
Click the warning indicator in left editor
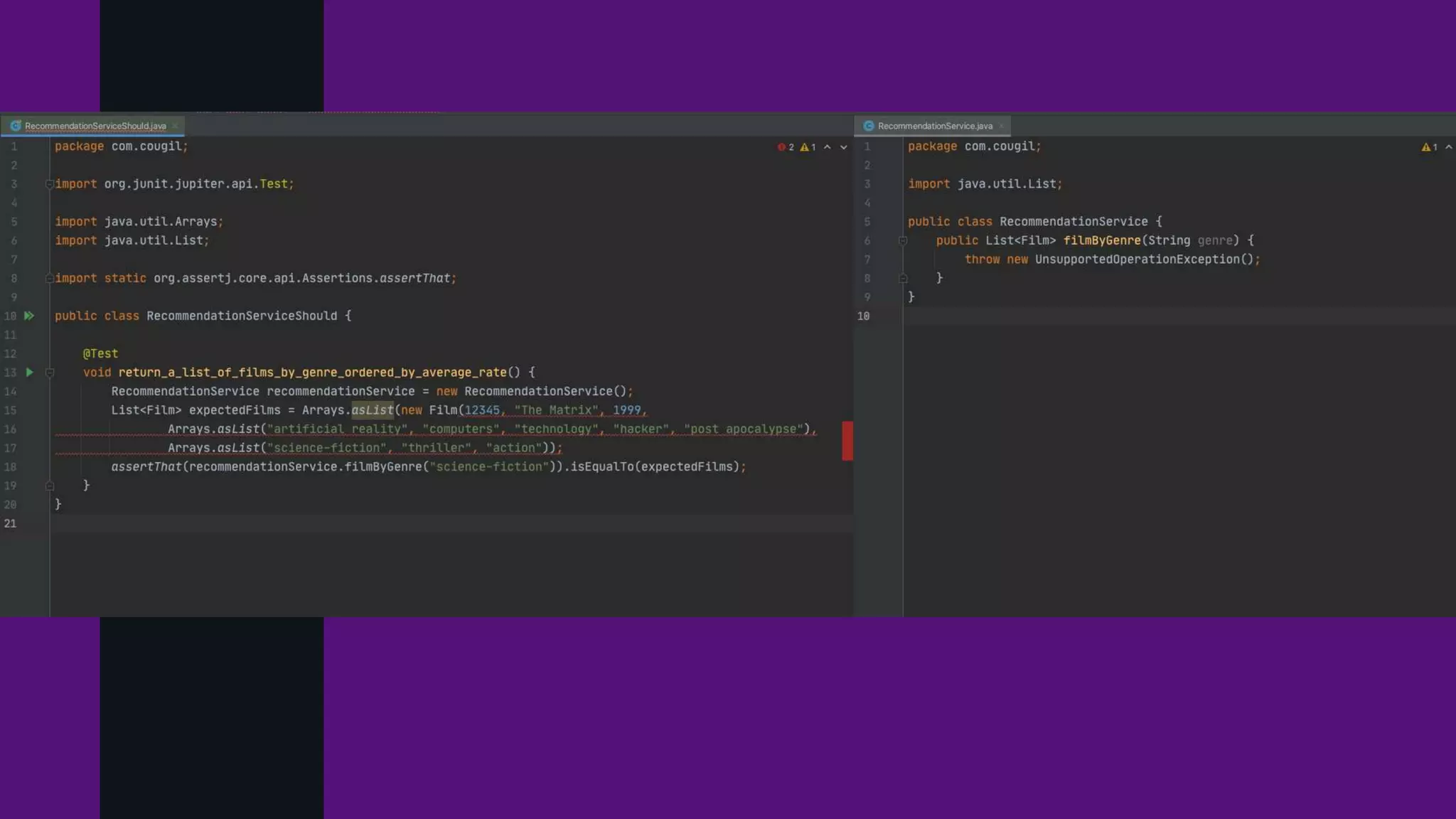(808, 147)
